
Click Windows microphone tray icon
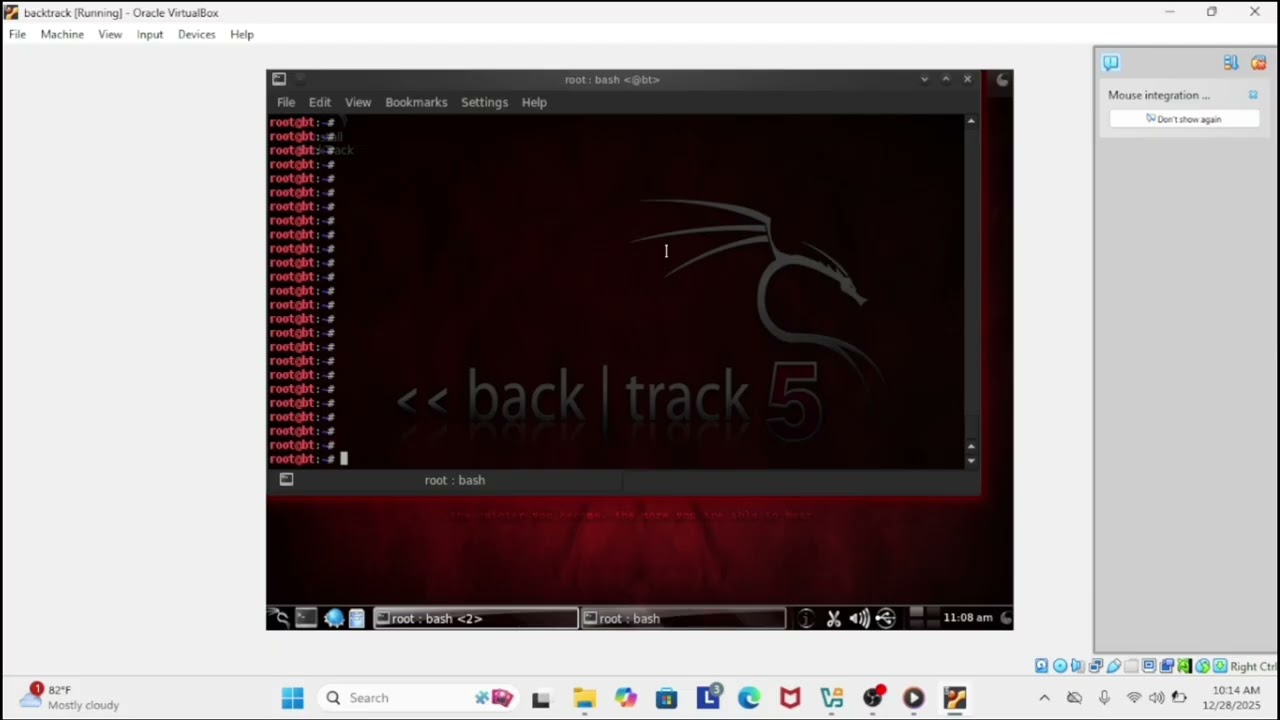1104,698
